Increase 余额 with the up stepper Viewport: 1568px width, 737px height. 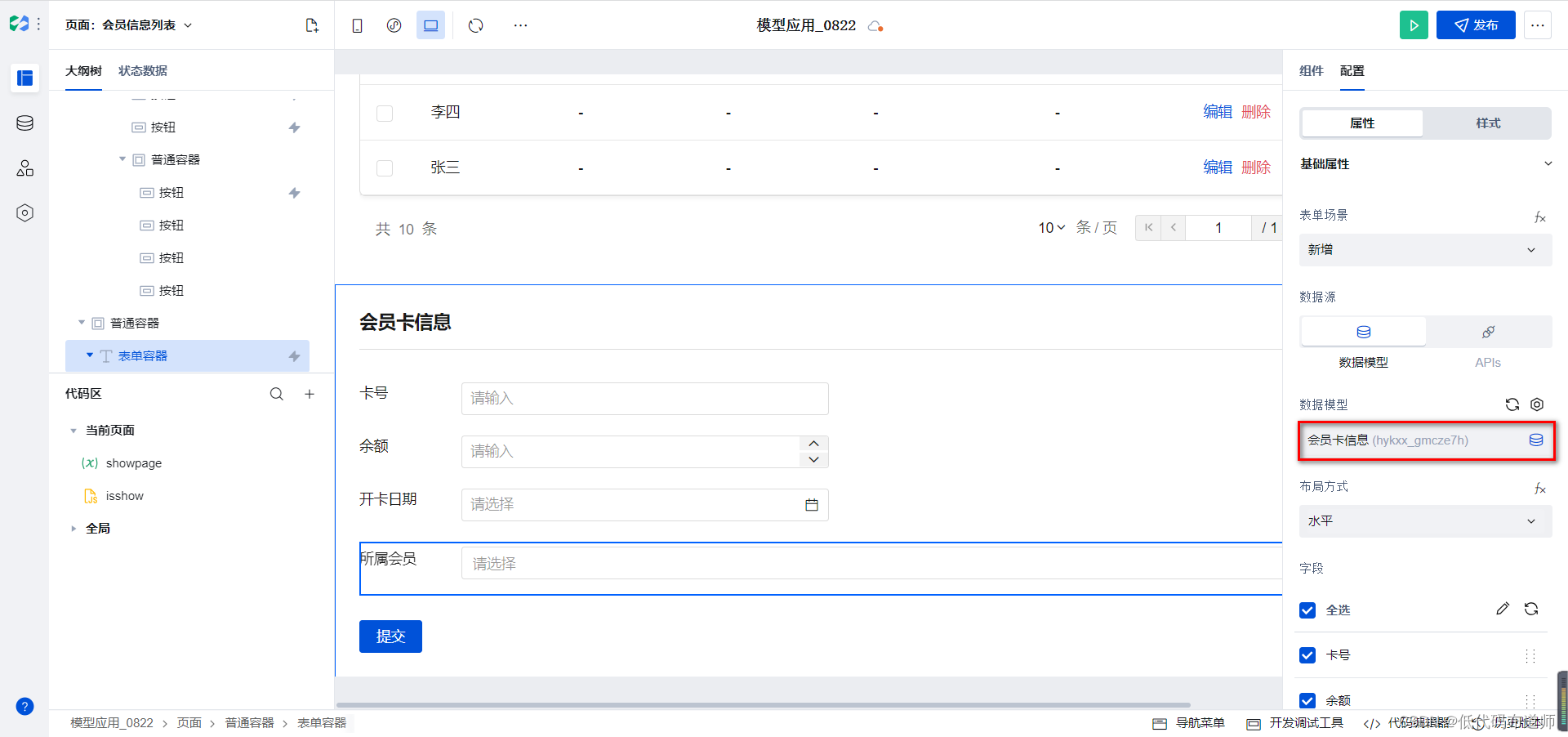coord(813,444)
